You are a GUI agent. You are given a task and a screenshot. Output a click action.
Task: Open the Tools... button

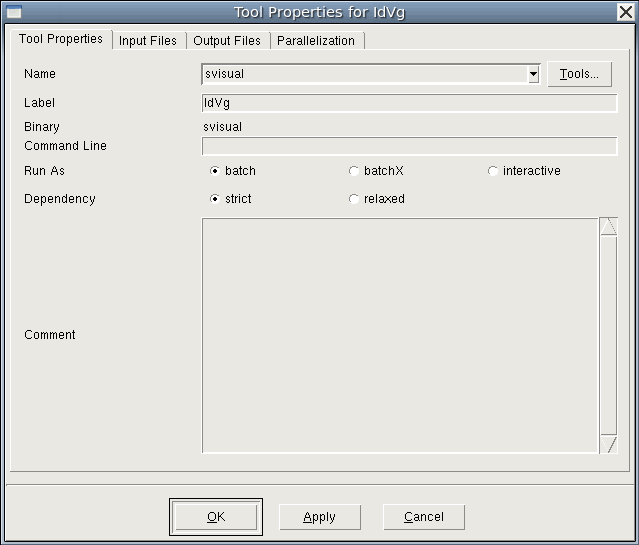[579, 74]
